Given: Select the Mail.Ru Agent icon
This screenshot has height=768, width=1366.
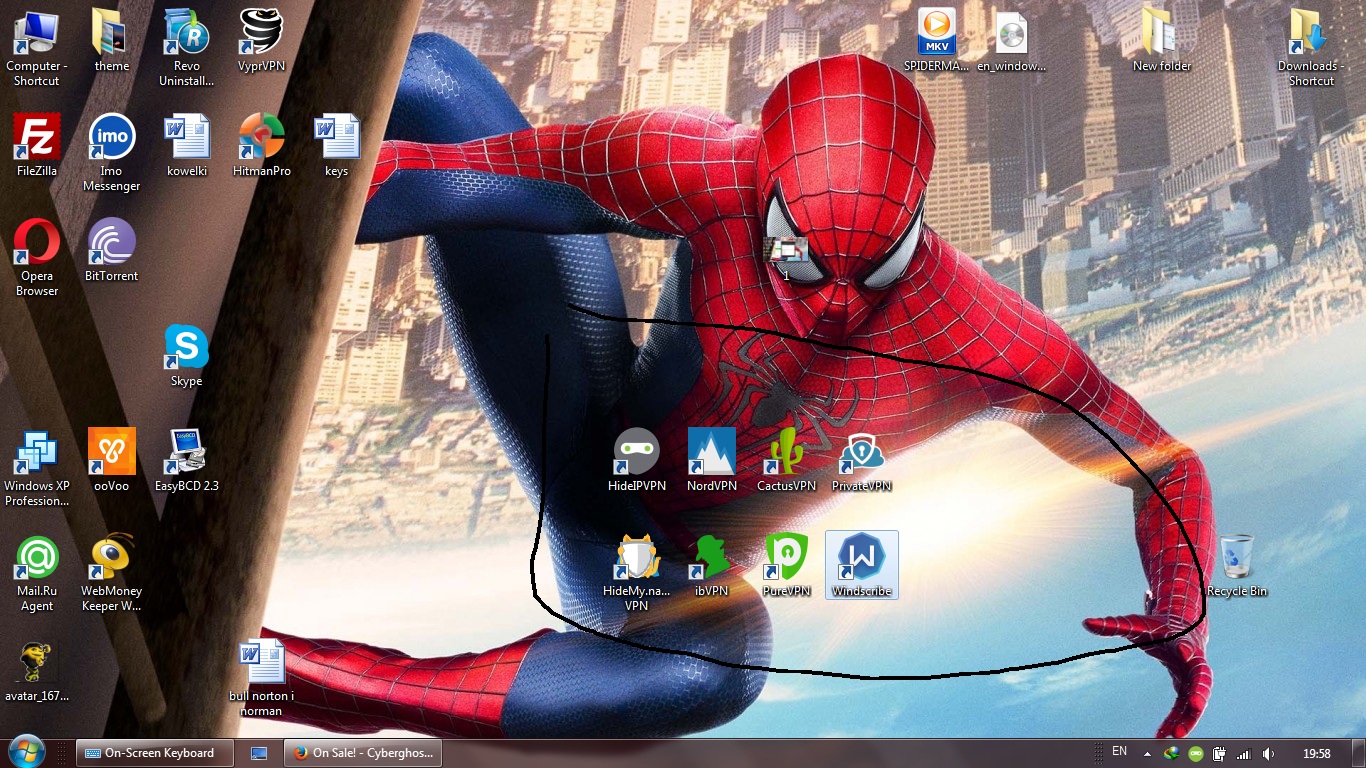Looking at the screenshot, I should click(x=37, y=572).
